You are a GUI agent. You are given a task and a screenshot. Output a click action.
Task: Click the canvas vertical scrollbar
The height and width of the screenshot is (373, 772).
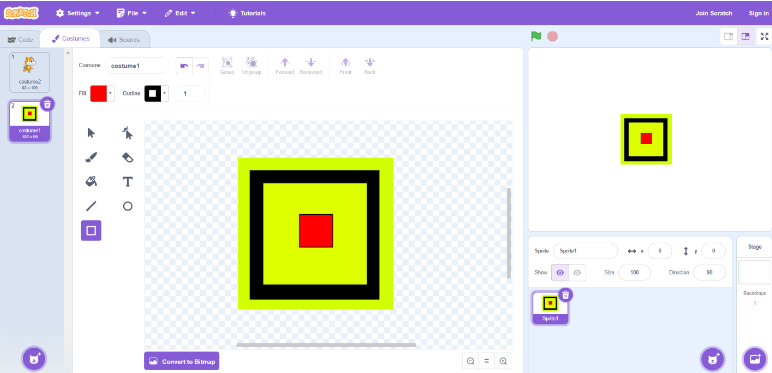(x=509, y=233)
